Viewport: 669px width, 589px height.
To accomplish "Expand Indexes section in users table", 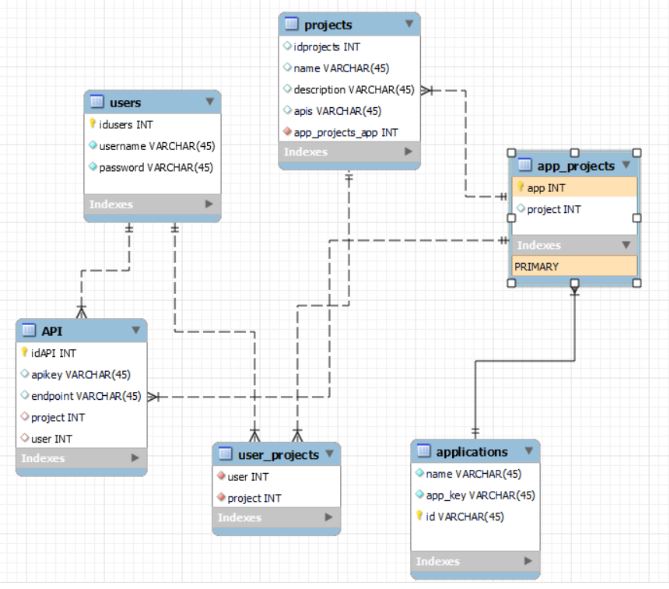I will [209, 204].
